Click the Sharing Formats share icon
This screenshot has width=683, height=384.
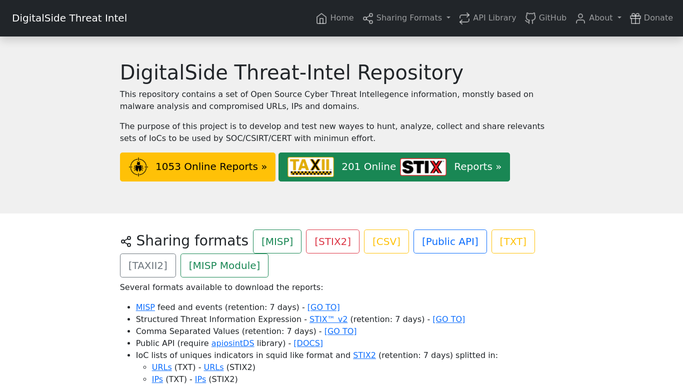click(368, 18)
